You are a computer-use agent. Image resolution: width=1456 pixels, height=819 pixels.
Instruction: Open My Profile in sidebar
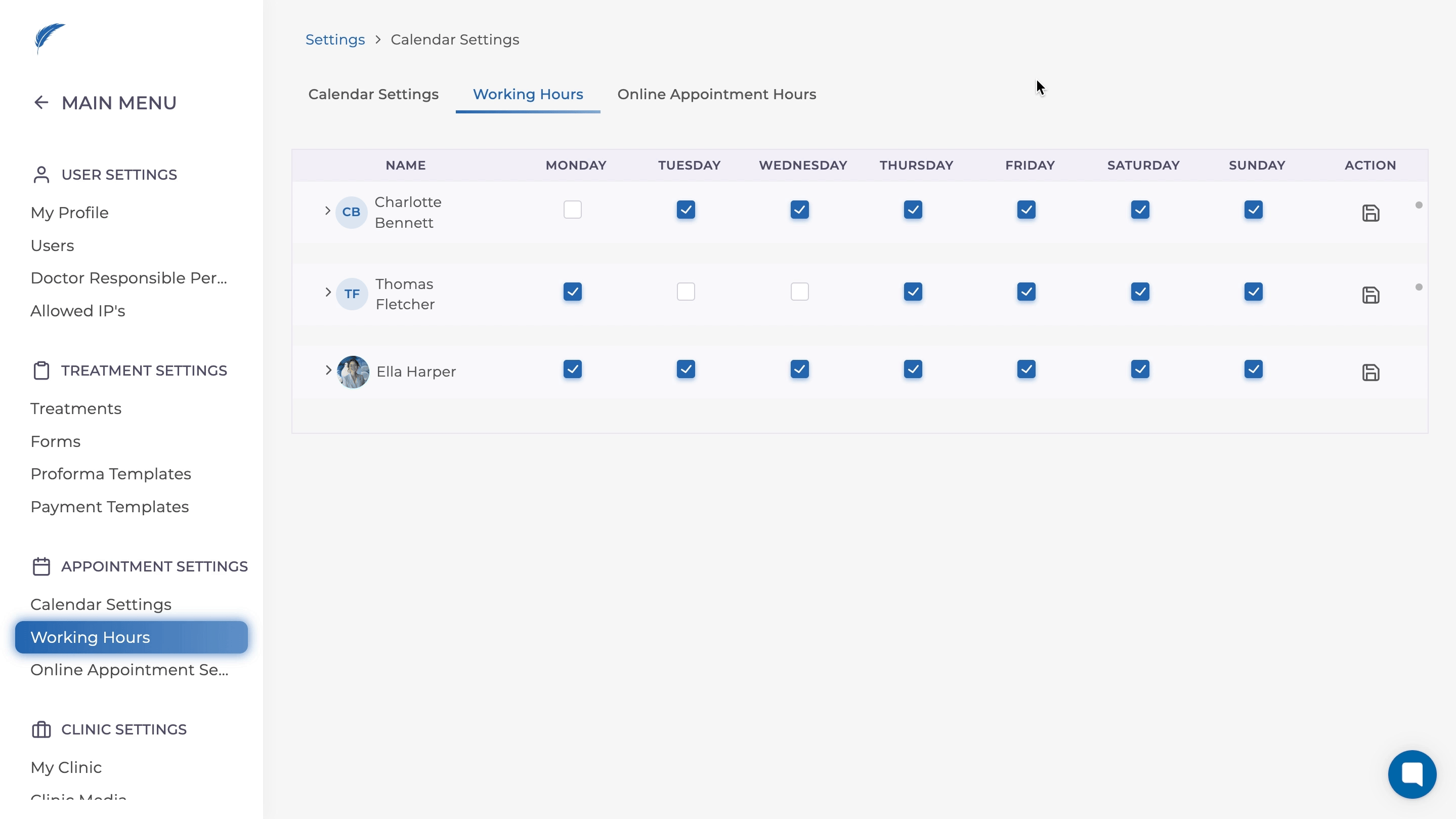click(69, 213)
